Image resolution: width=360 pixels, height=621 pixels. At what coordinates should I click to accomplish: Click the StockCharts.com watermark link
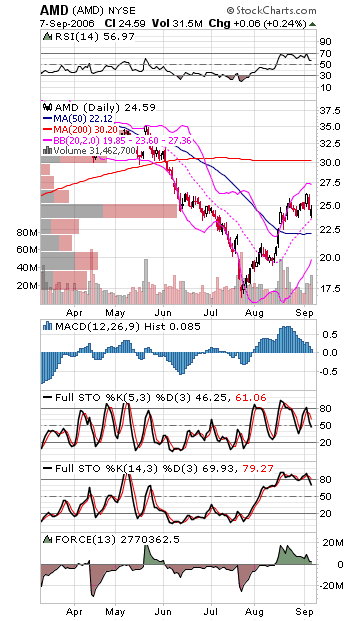tap(271, 10)
